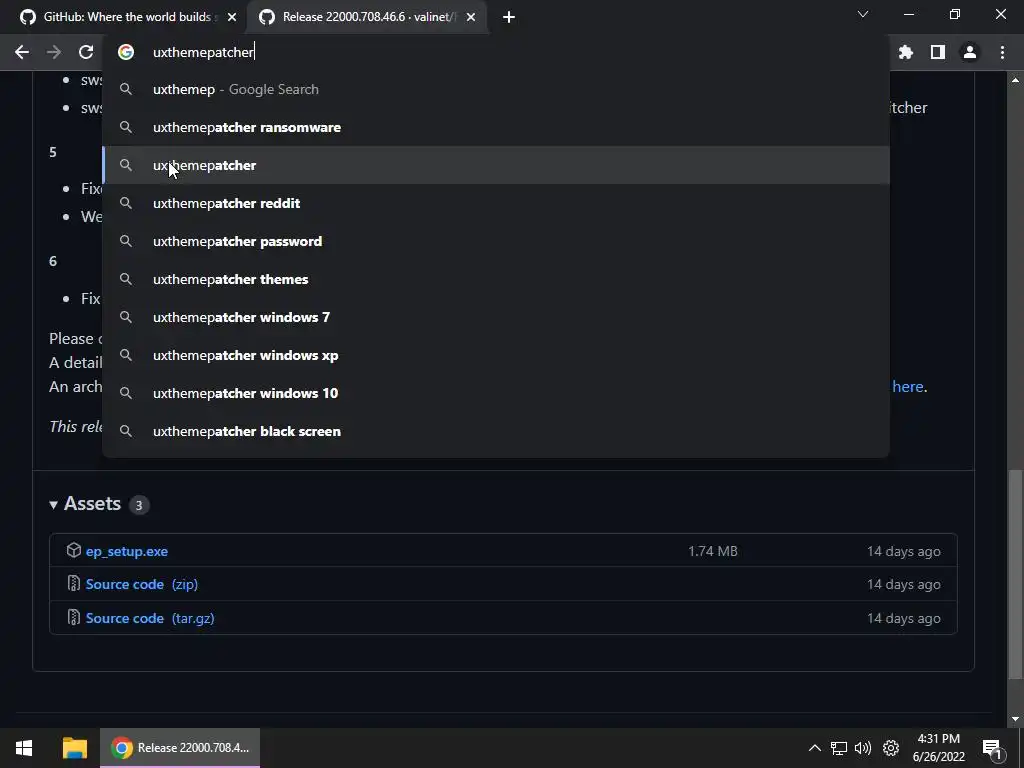Image resolution: width=1024 pixels, height=768 pixels.
Task: Choose the 'uxthemepatcher reddit' suggestion
Action: pyautogui.click(x=496, y=203)
